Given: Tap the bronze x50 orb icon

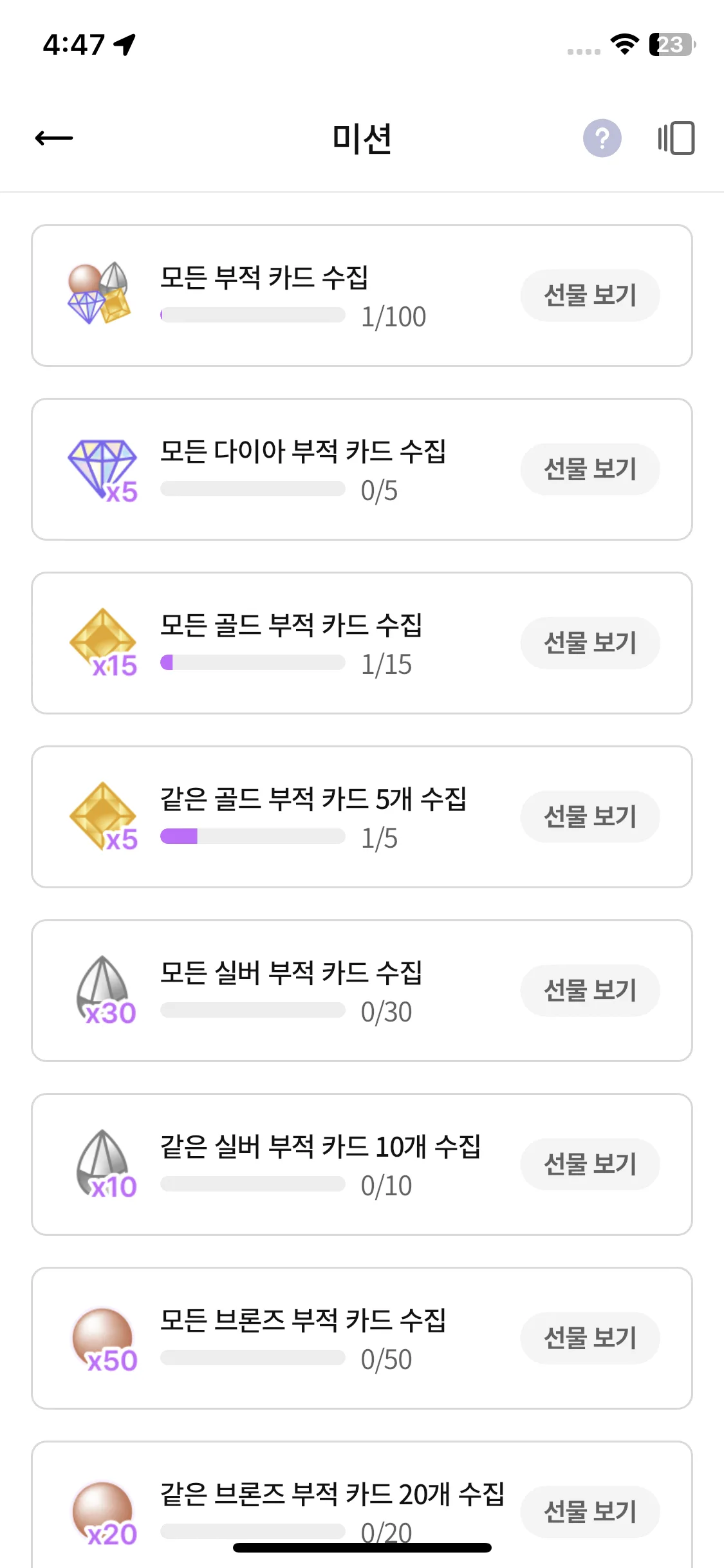Looking at the screenshot, I should [104, 1340].
